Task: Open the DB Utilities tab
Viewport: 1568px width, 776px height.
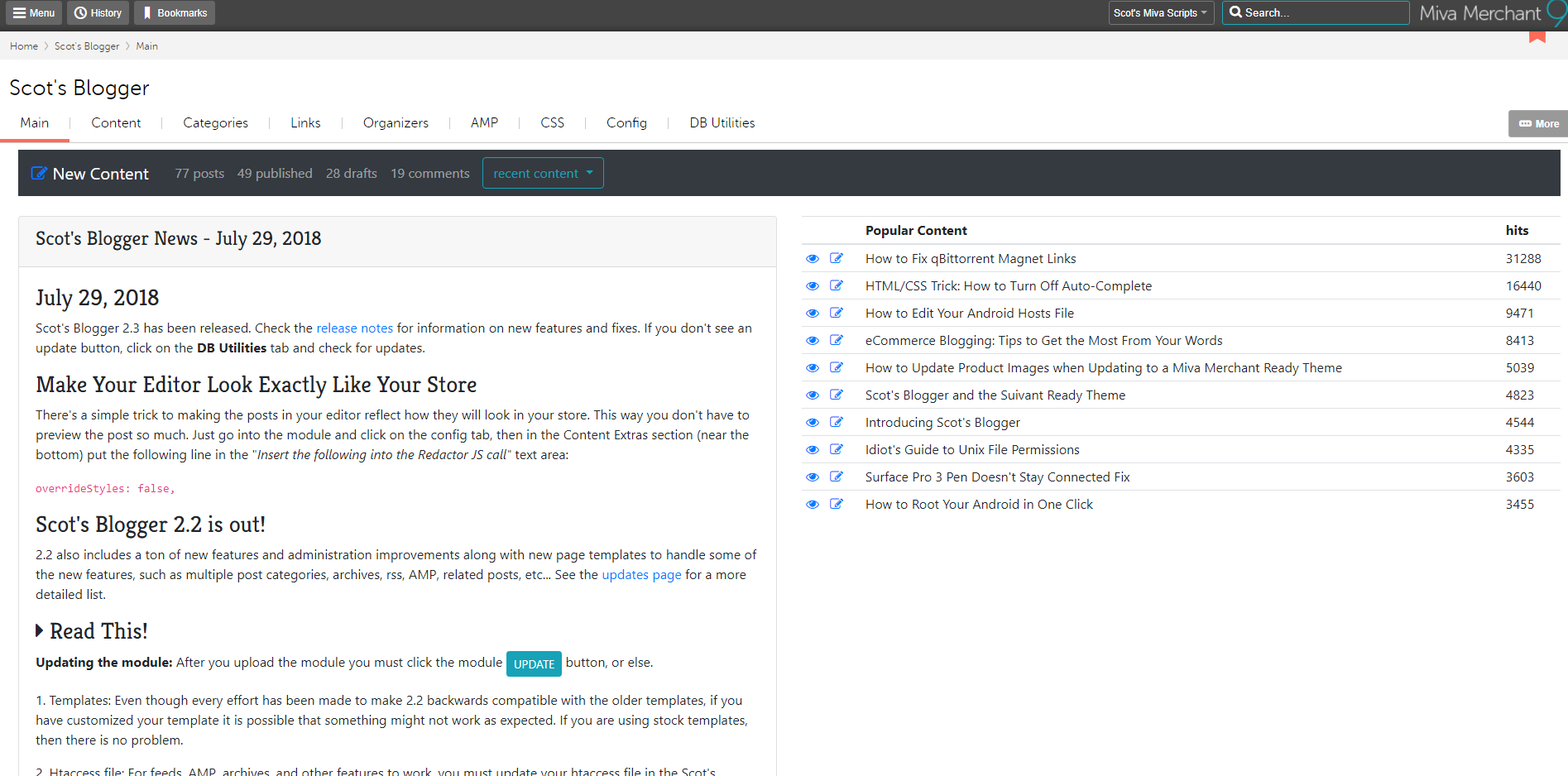Action: click(x=722, y=123)
